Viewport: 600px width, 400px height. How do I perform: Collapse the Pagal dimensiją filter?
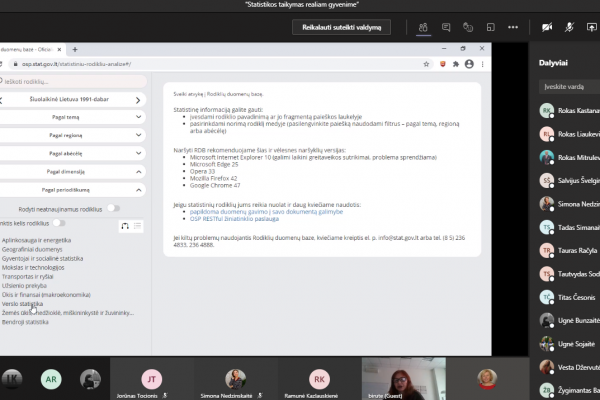[73, 172]
